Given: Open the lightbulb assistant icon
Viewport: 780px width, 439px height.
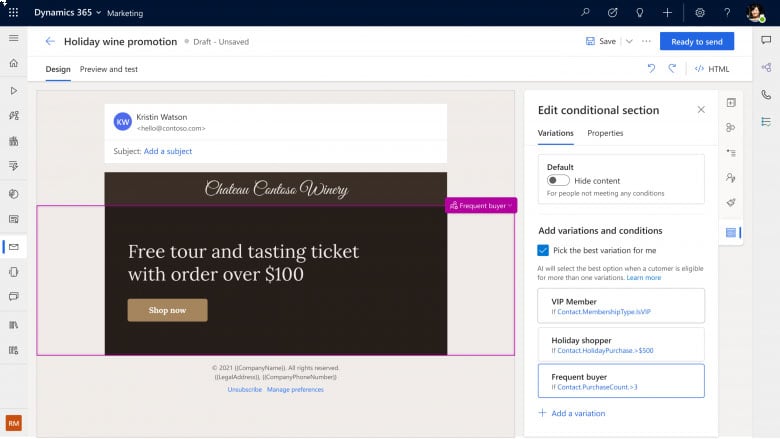Looking at the screenshot, I should tap(640, 12).
